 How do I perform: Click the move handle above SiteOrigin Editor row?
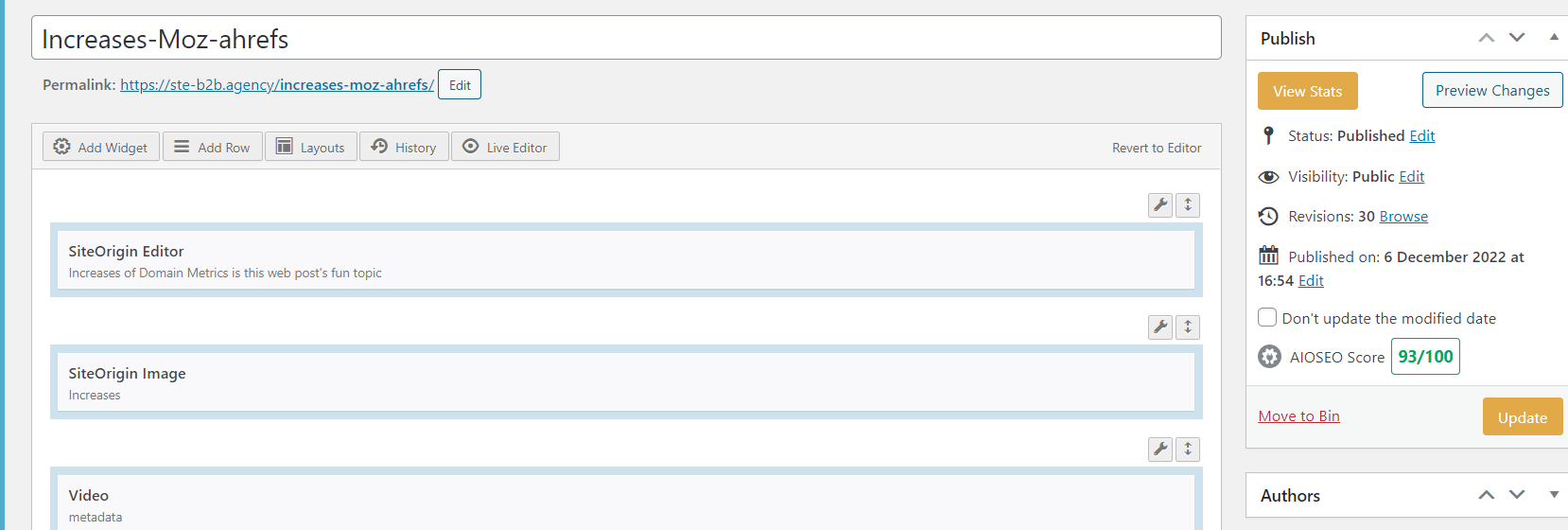tap(1188, 204)
